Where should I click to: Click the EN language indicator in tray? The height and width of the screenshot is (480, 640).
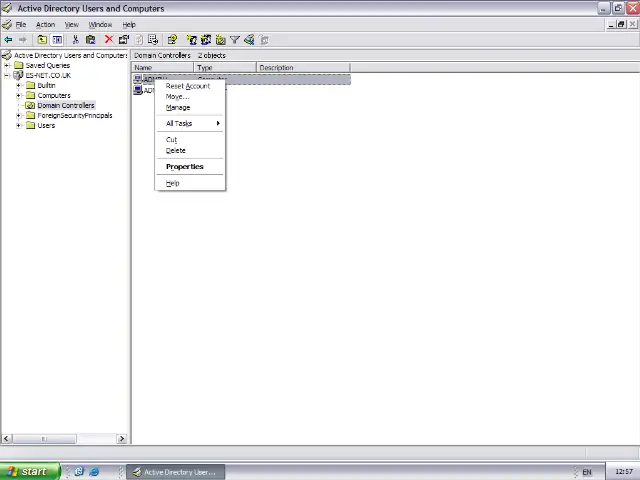point(587,472)
